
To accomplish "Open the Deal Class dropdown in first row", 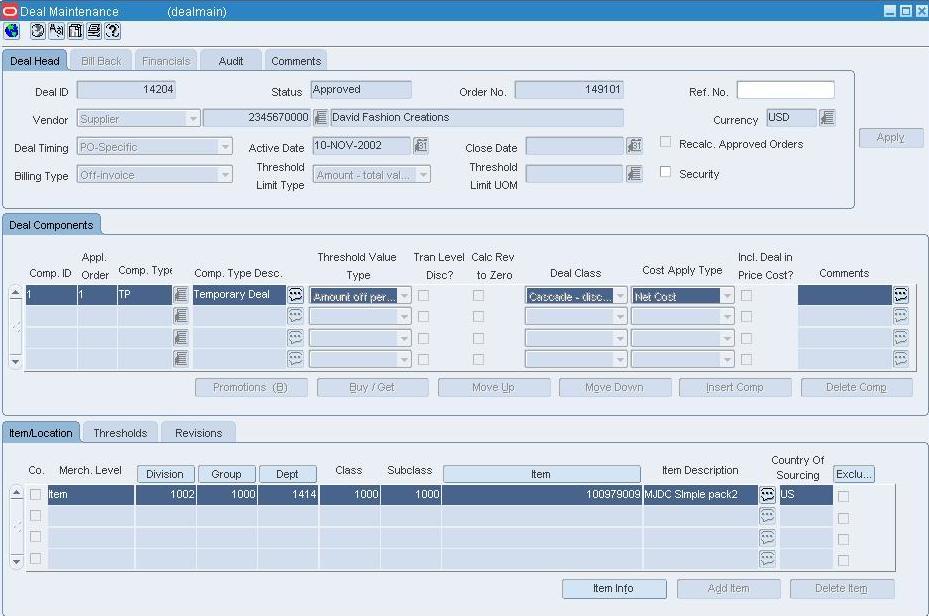I will [620, 296].
